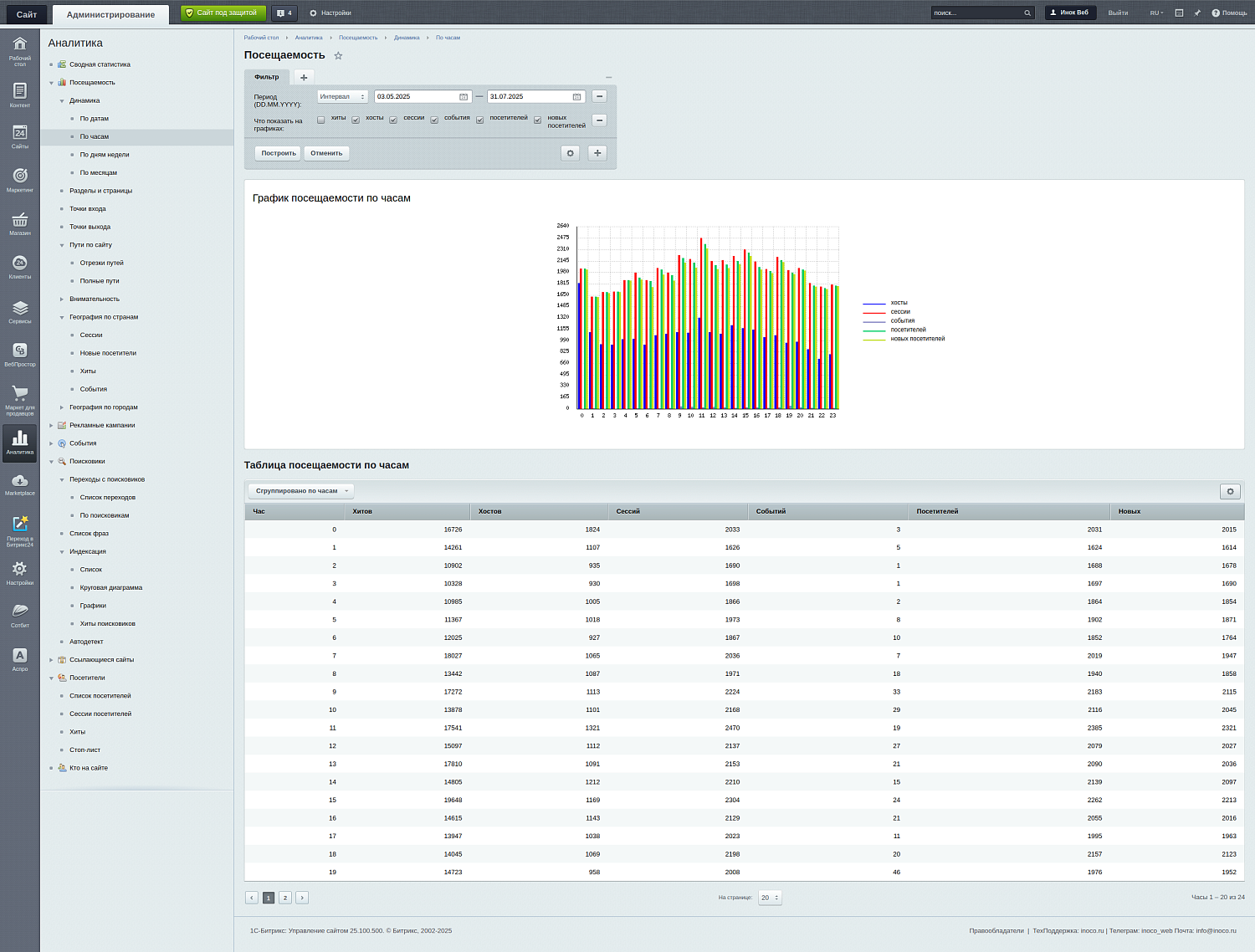Open table settings gear above the hourly table
Image resolution: width=1255 pixels, height=952 pixels.
tap(1229, 492)
